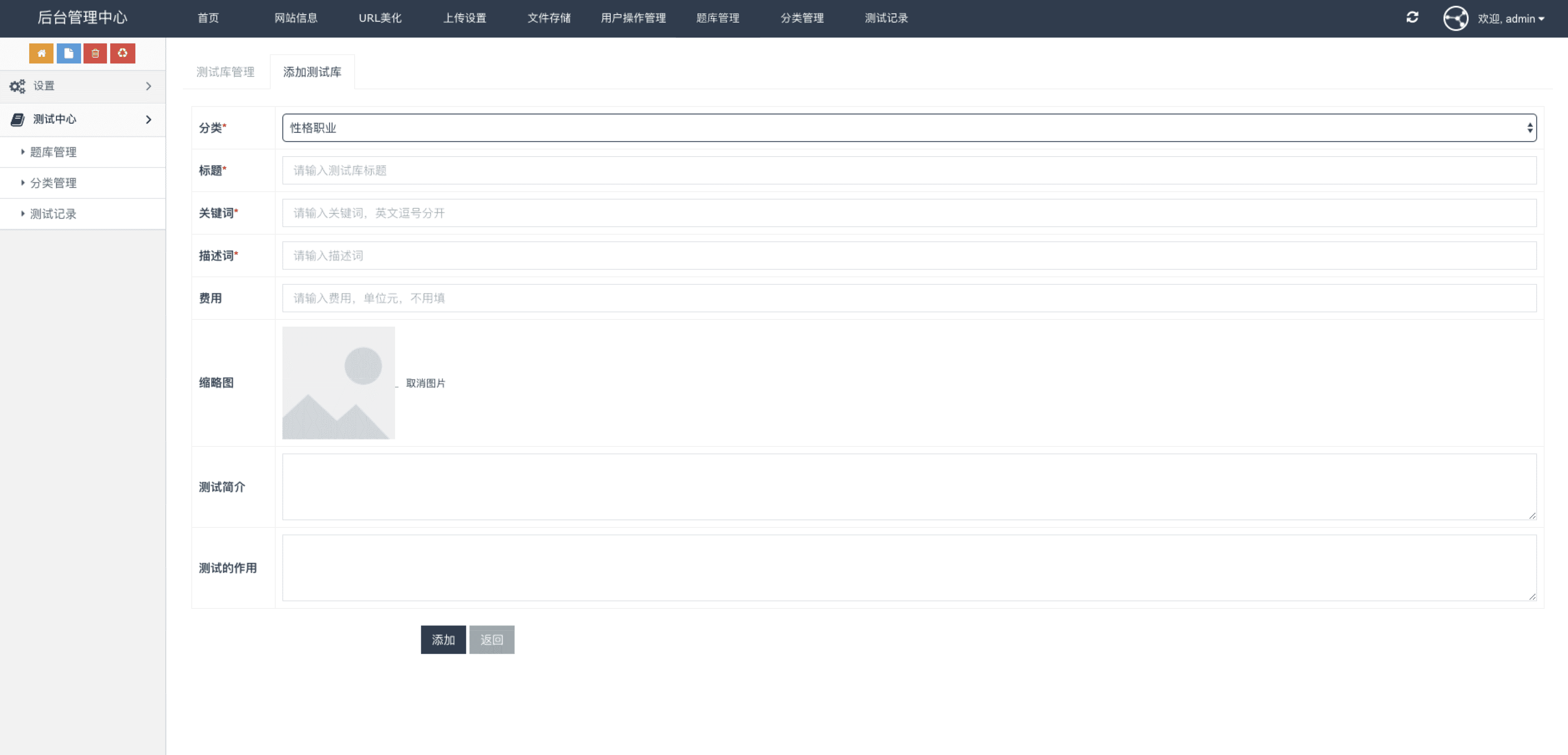Click the 标题 input field

pyautogui.click(x=909, y=170)
